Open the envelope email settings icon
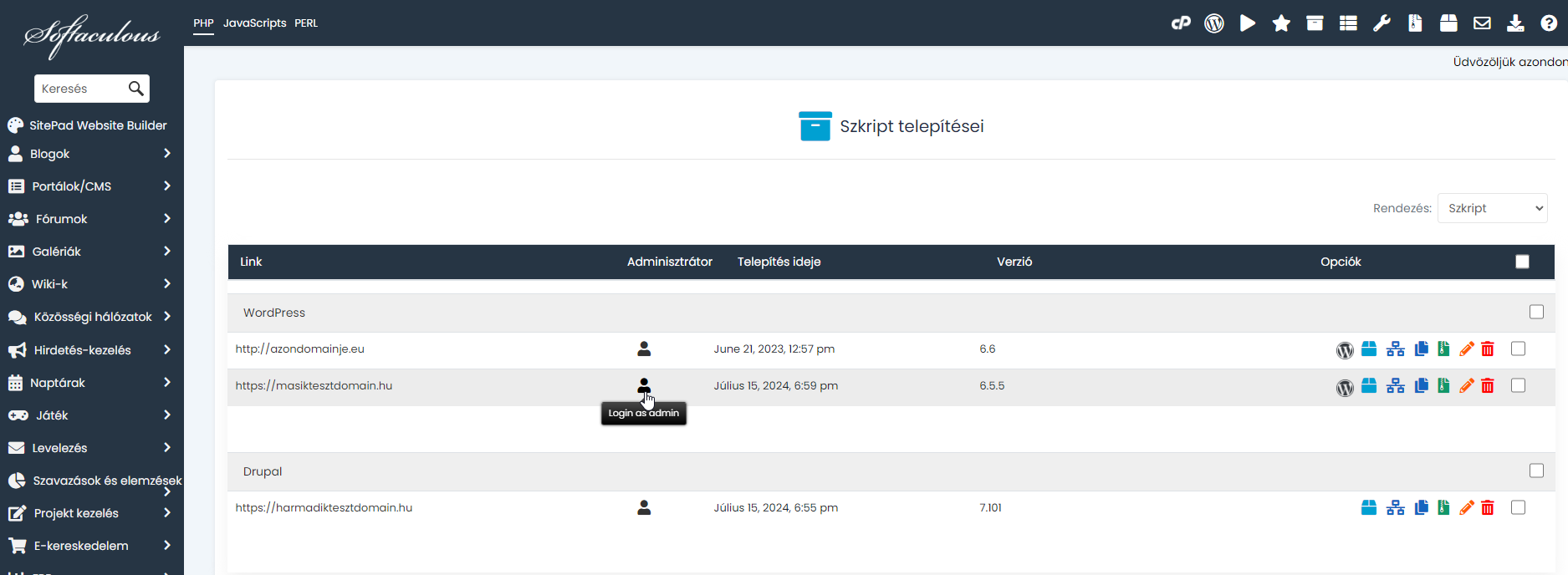The height and width of the screenshot is (575, 1568). click(x=1482, y=23)
